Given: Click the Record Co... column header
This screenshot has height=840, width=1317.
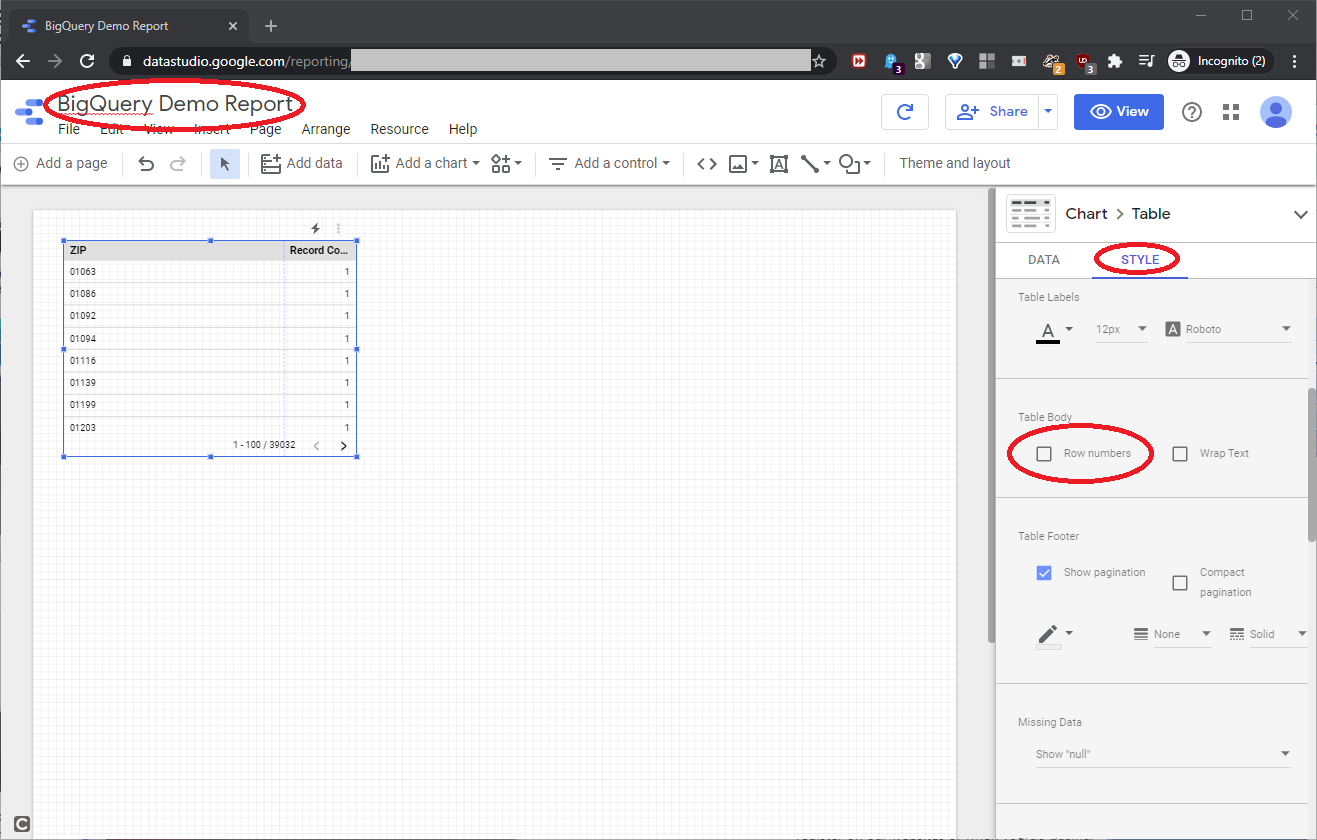Looking at the screenshot, I should click(x=320, y=250).
